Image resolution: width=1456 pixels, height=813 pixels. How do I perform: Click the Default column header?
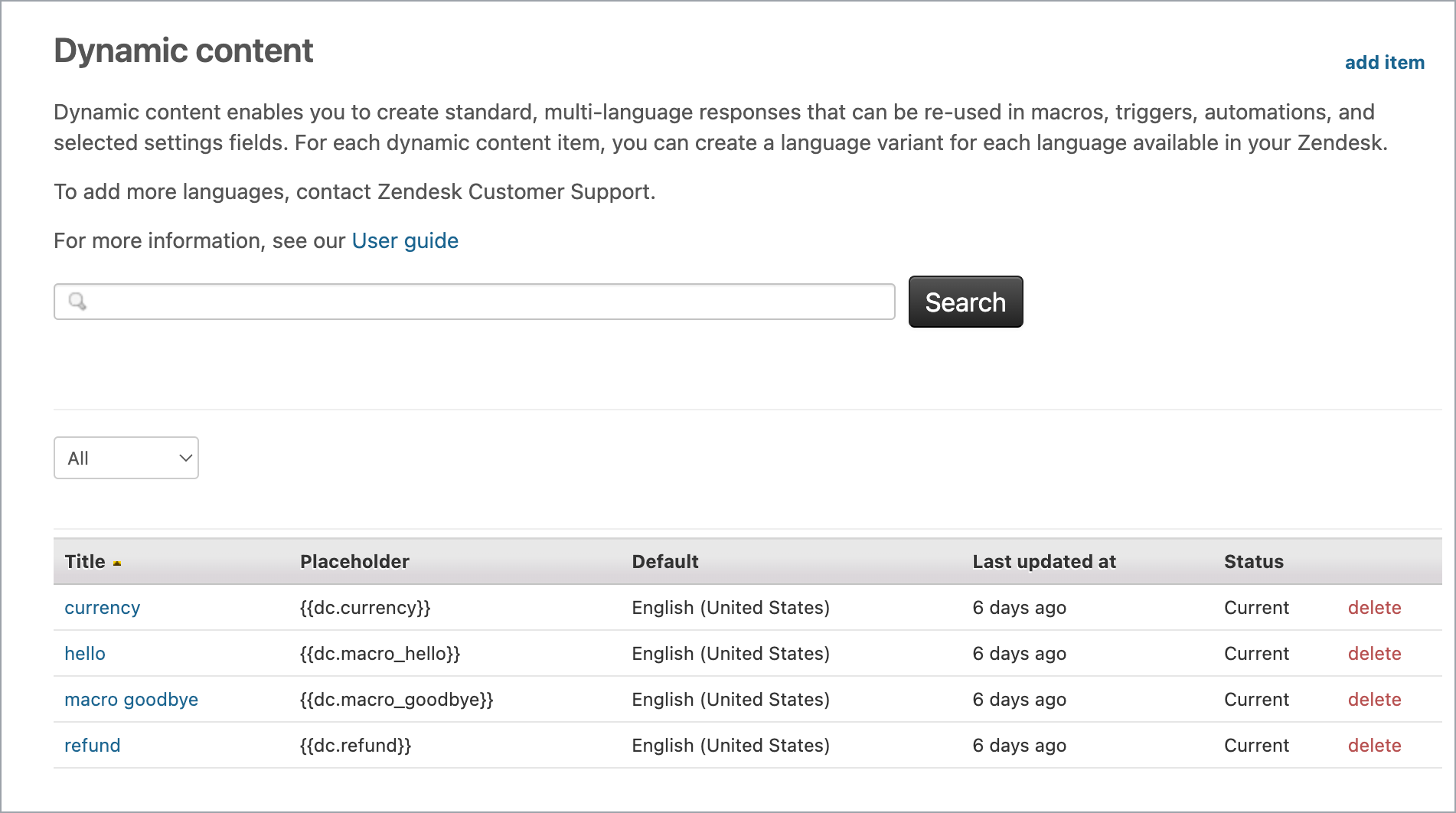[x=665, y=562]
